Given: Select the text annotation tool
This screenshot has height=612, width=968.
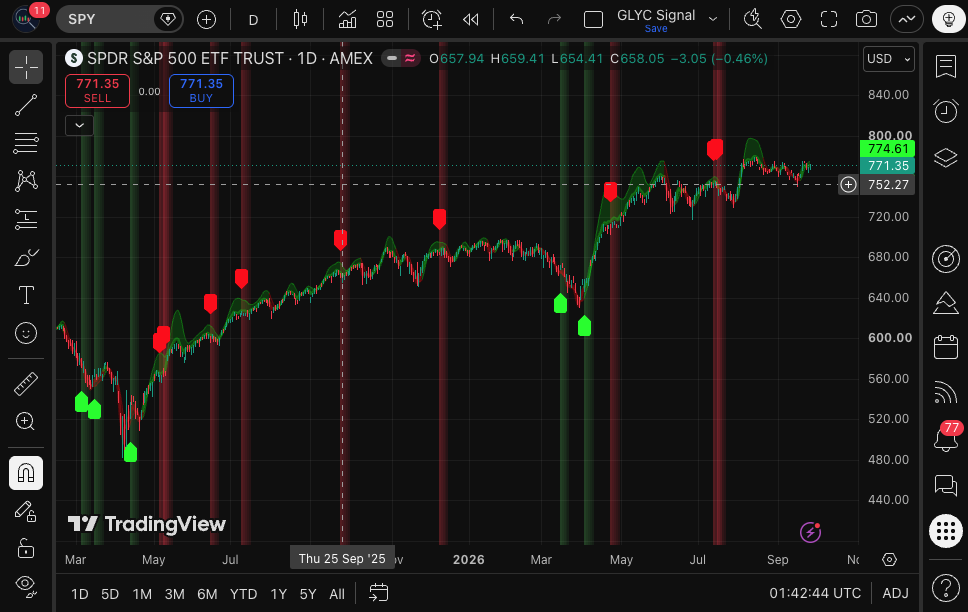Looking at the screenshot, I should (26, 295).
